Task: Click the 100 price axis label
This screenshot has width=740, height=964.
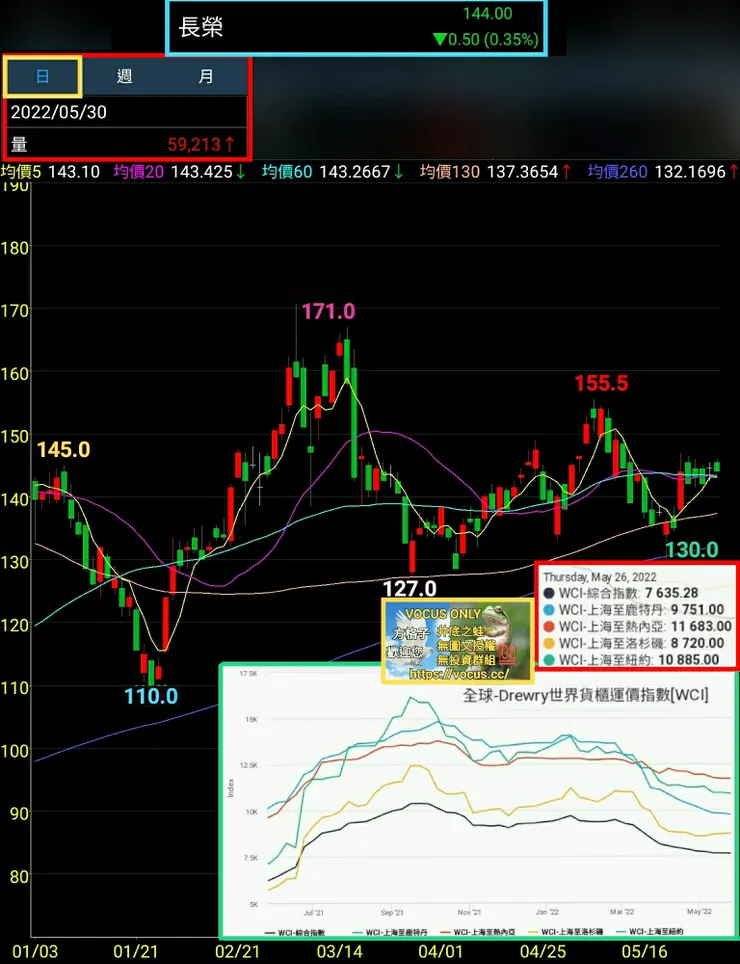Action: coord(15,751)
